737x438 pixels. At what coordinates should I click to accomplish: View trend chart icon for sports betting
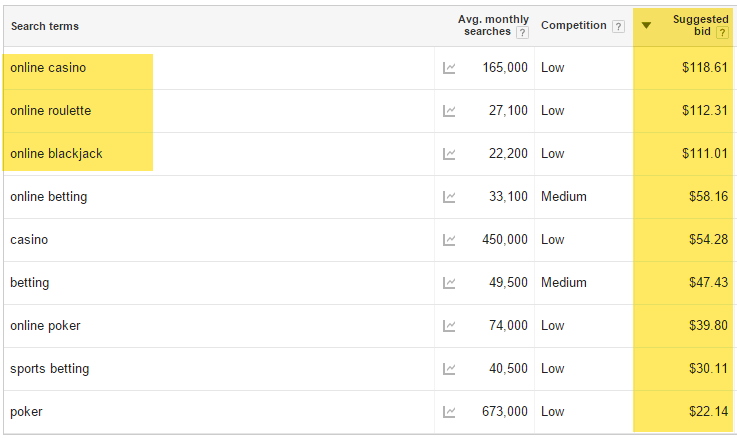(449, 369)
